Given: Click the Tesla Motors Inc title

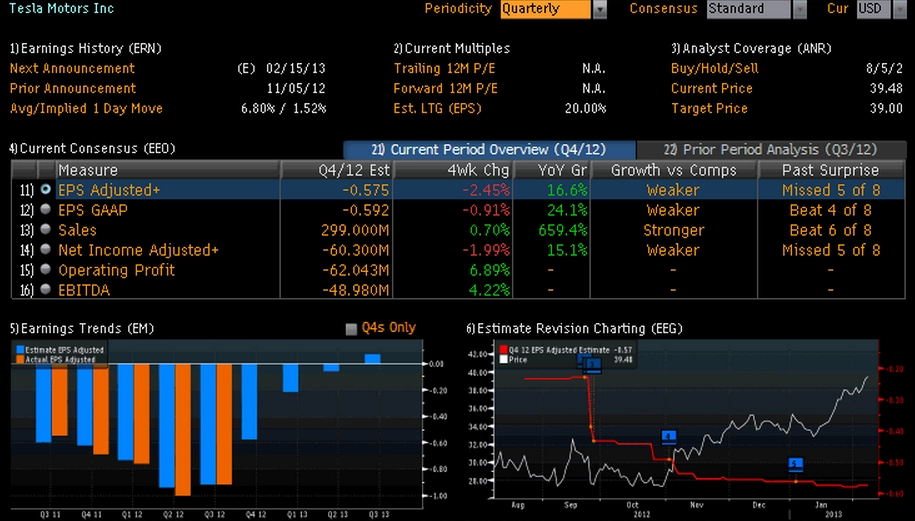Looking at the screenshot, I should tap(61, 8).
